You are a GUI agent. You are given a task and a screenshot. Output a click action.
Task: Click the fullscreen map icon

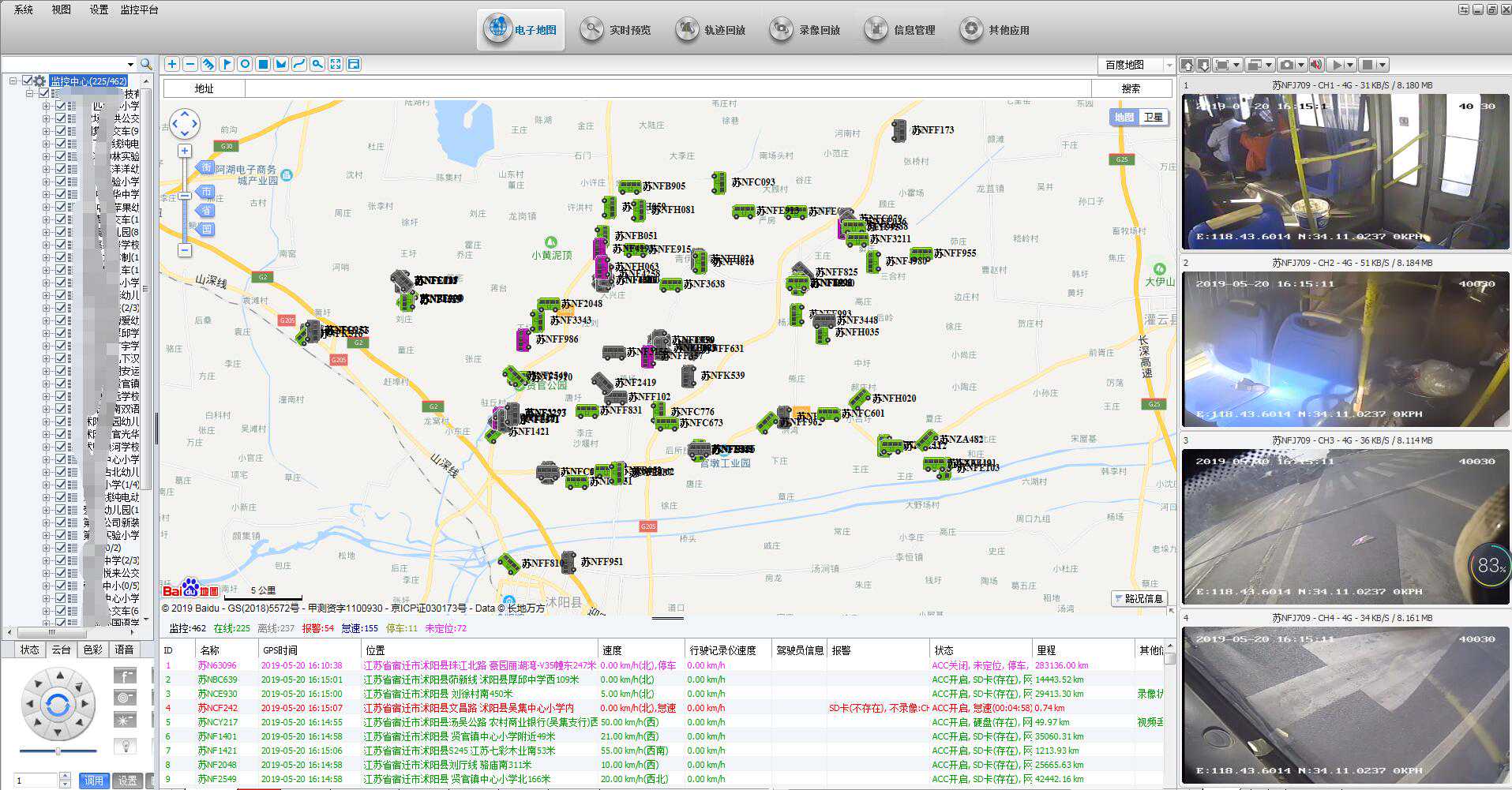click(336, 64)
